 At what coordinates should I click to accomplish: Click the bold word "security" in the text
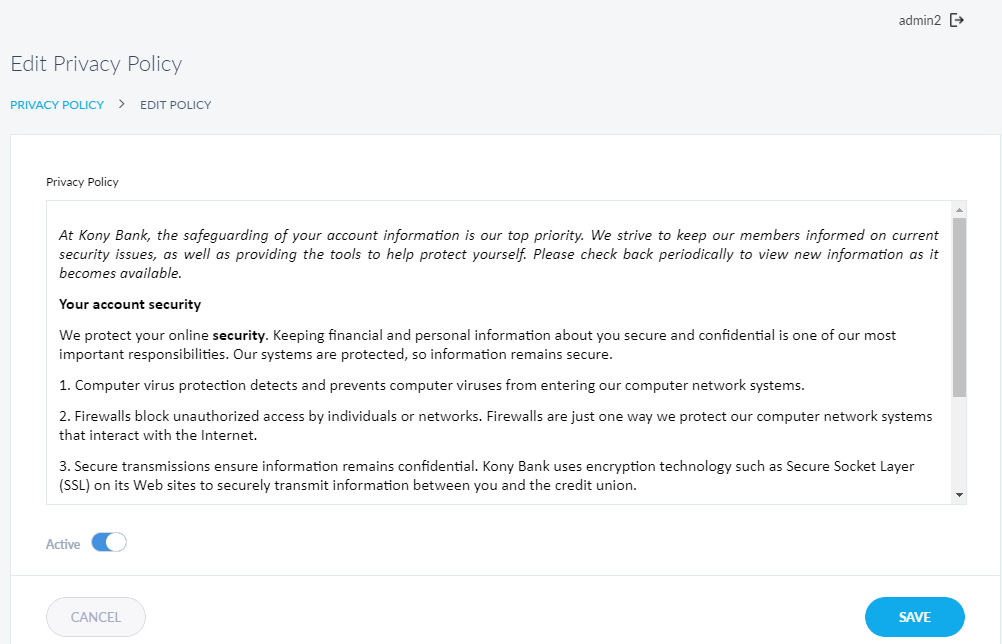pyautogui.click(x=239, y=335)
